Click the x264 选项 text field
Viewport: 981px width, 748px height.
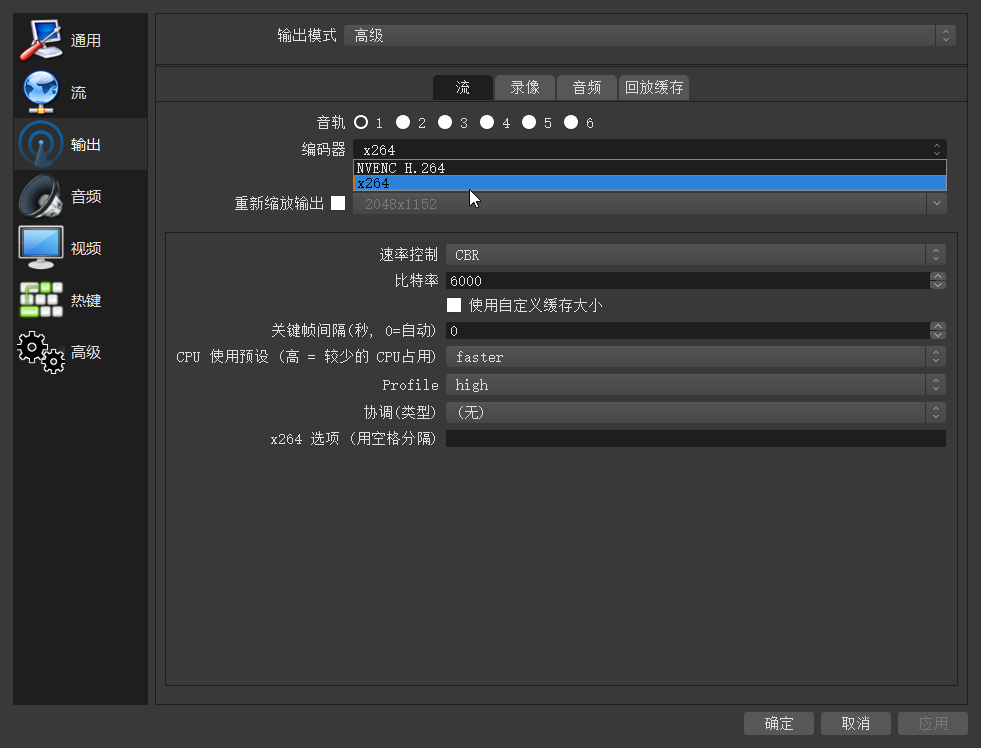695,438
